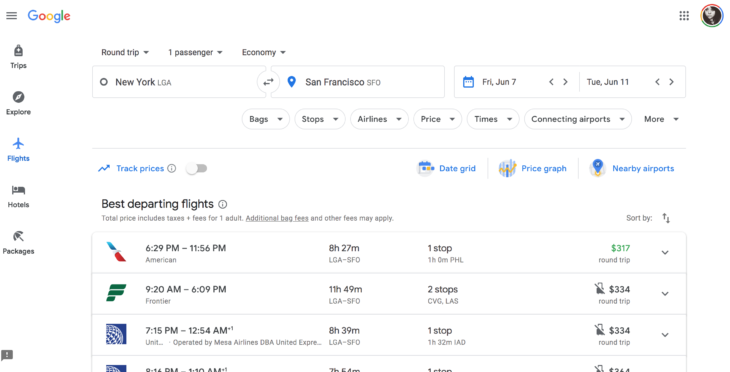Click the send feedback icon
Image resolution: width=730 pixels, height=372 pixels.
[7, 355]
